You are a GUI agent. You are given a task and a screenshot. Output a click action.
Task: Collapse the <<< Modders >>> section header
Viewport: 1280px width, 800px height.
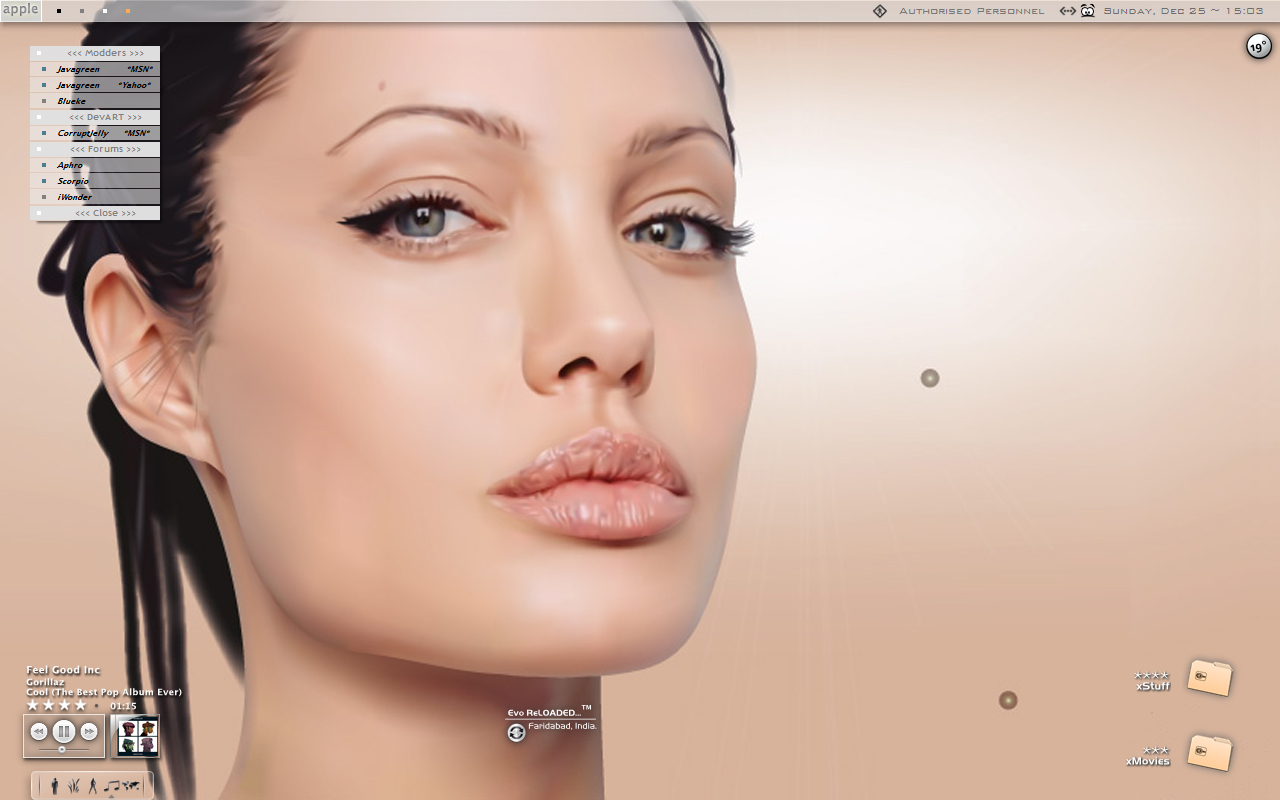pos(95,53)
